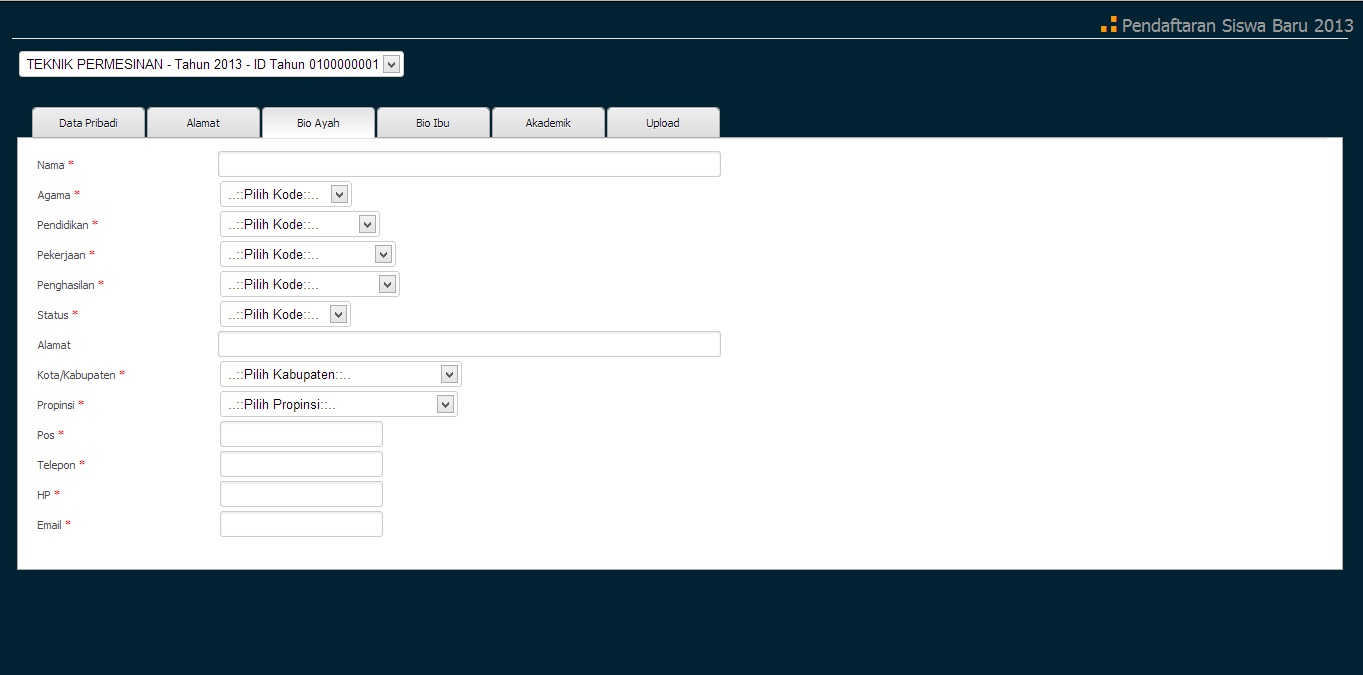
Task: Open the Upload tab
Action: [662, 123]
